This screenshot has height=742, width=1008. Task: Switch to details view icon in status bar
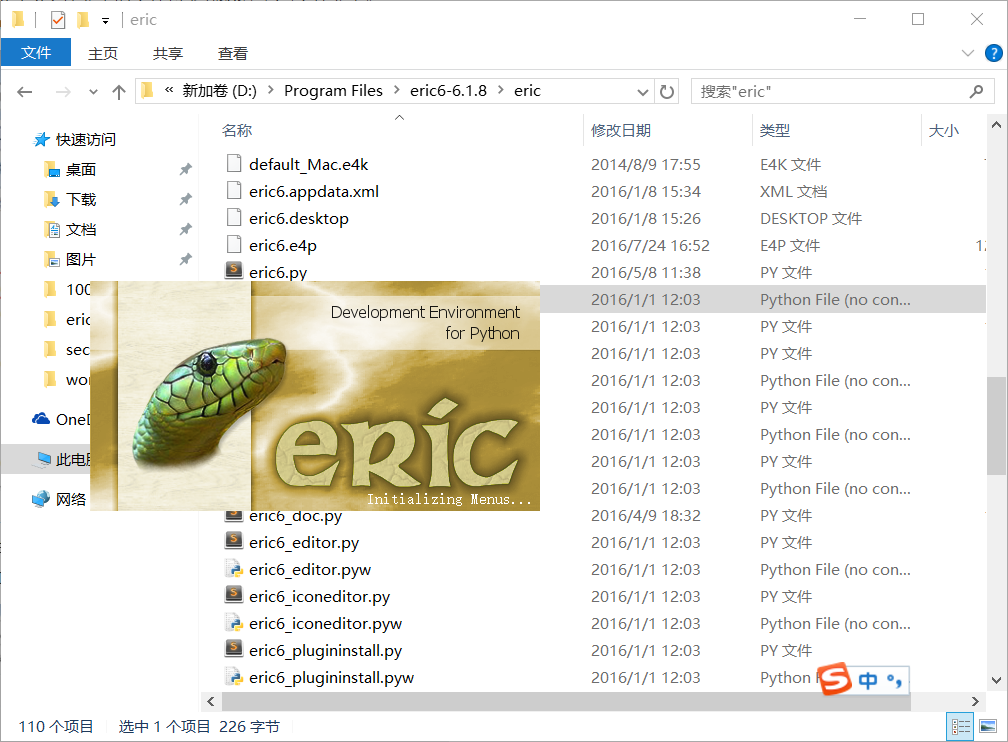click(961, 727)
